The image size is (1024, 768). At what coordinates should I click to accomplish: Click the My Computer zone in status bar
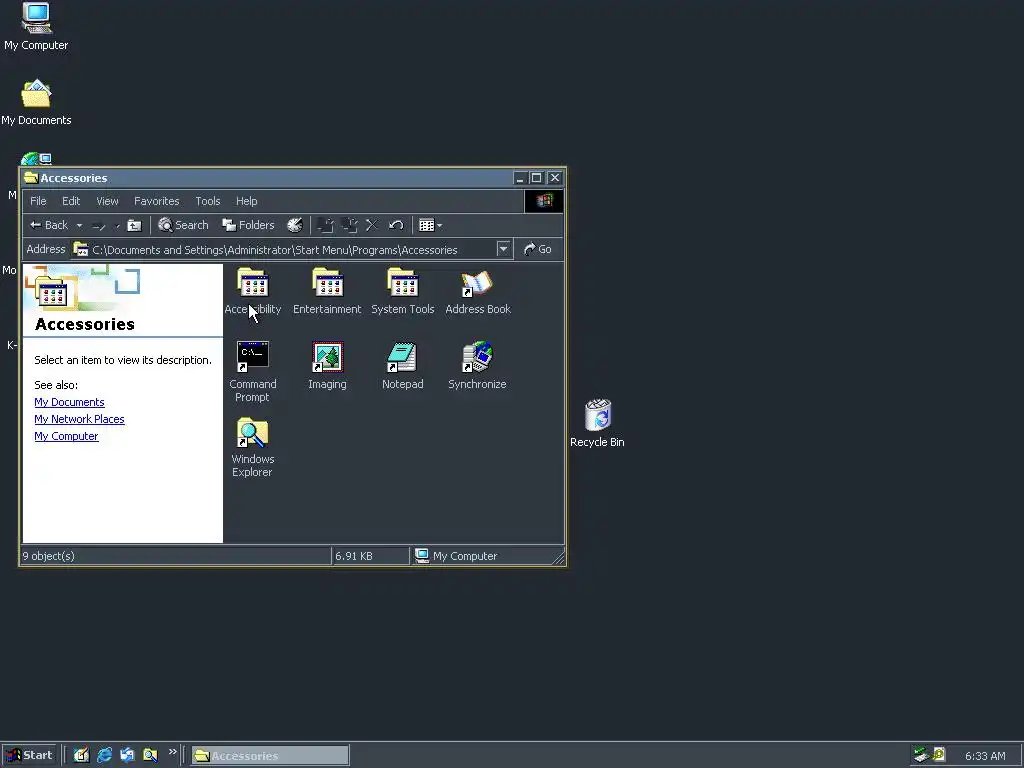(x=456, y=556)
